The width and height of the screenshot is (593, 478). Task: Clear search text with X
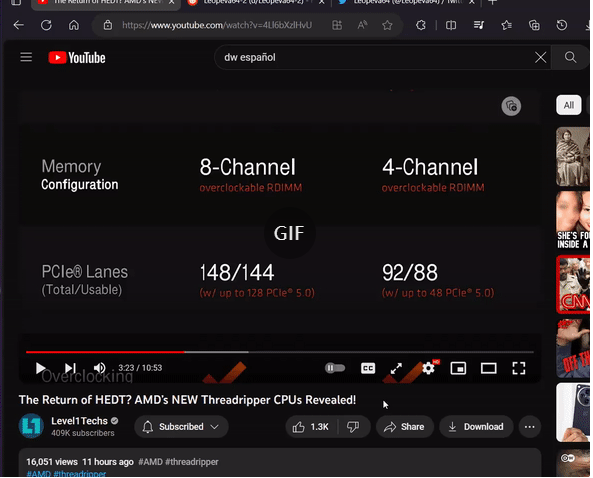540,57
